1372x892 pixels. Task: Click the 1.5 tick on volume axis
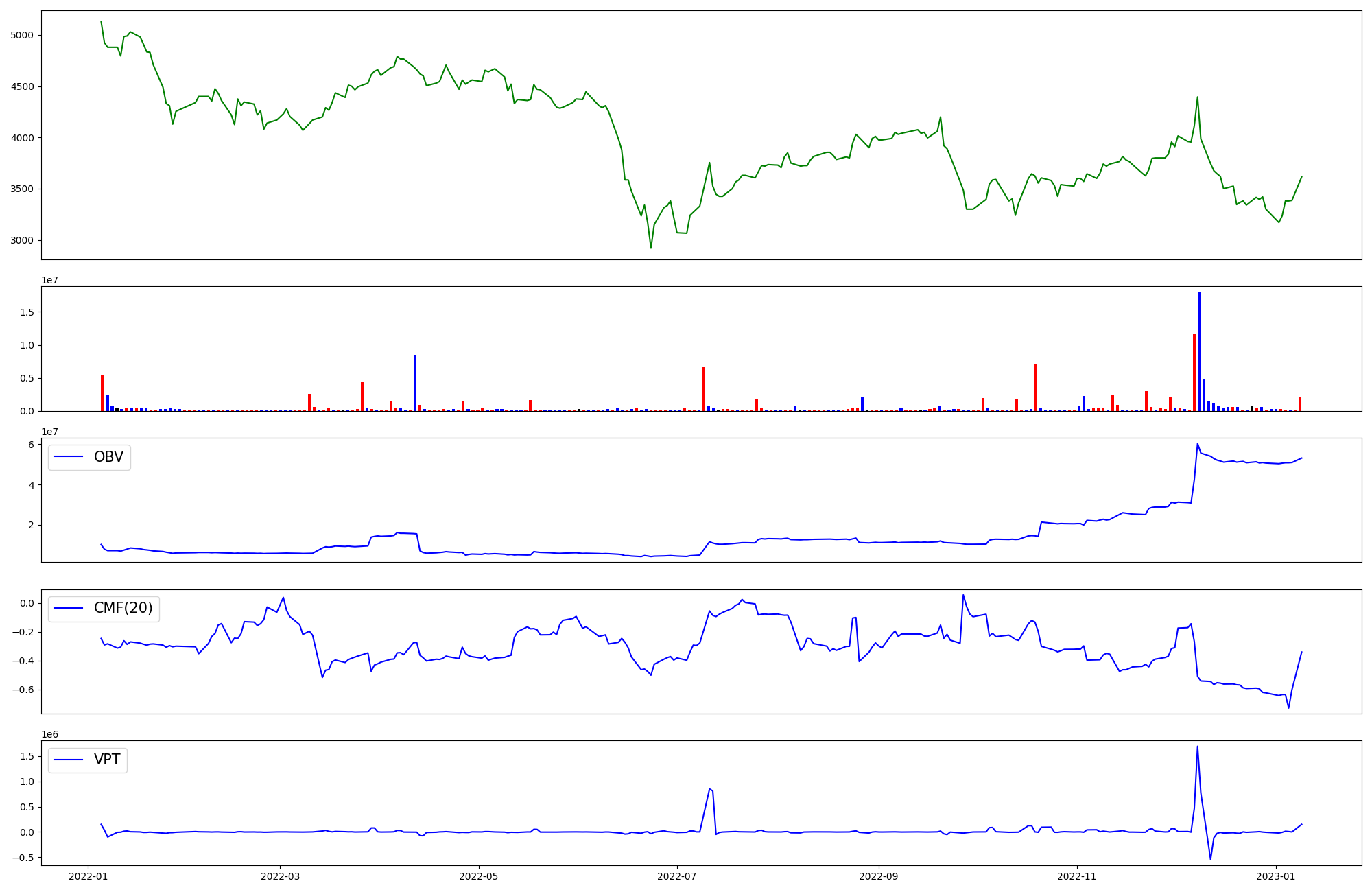pos(27,312)
